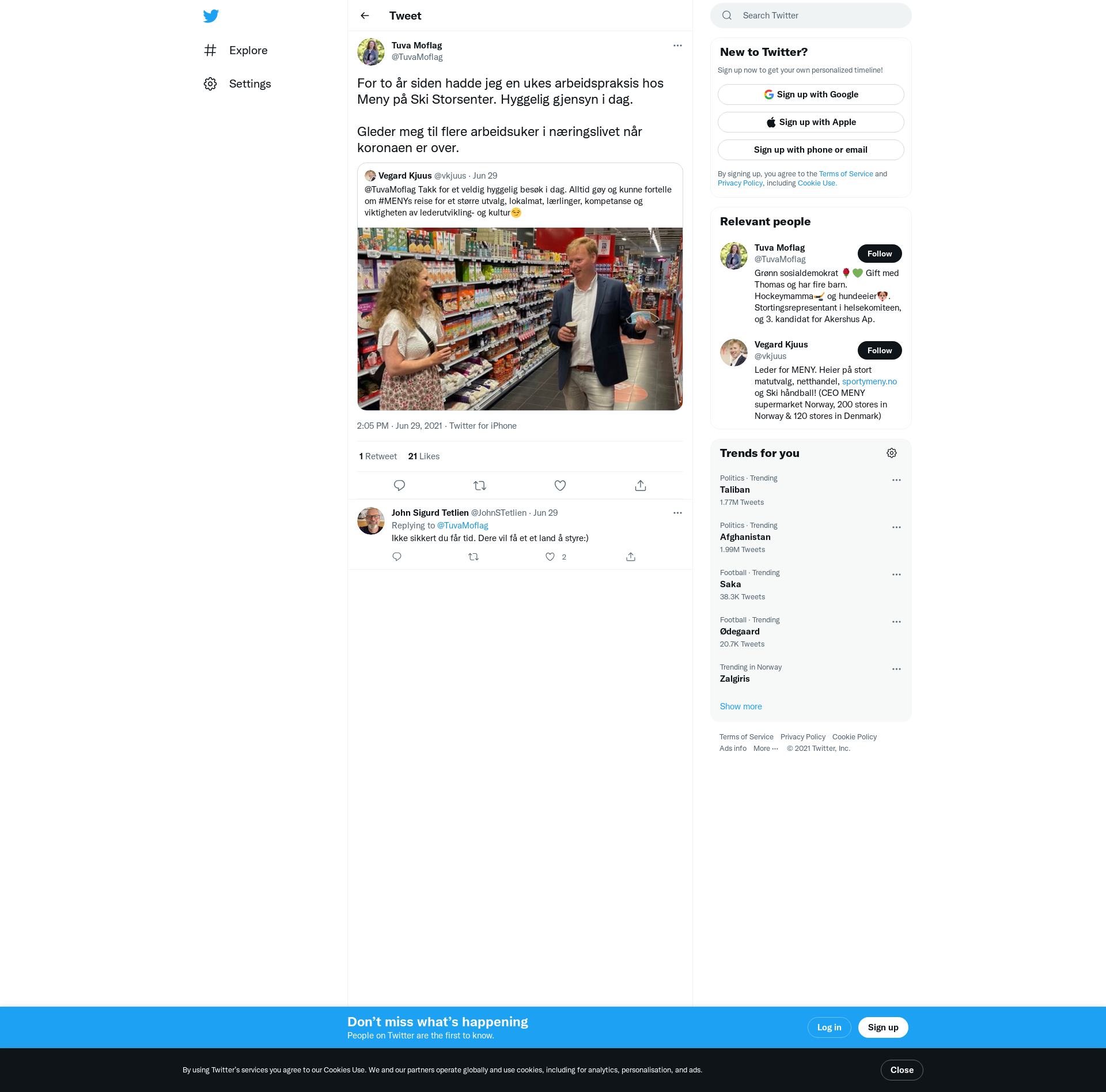Viewport: 1106px width, 1092px height.
Task: Open more options for Saka trend
Action: (x=896, y=575)
